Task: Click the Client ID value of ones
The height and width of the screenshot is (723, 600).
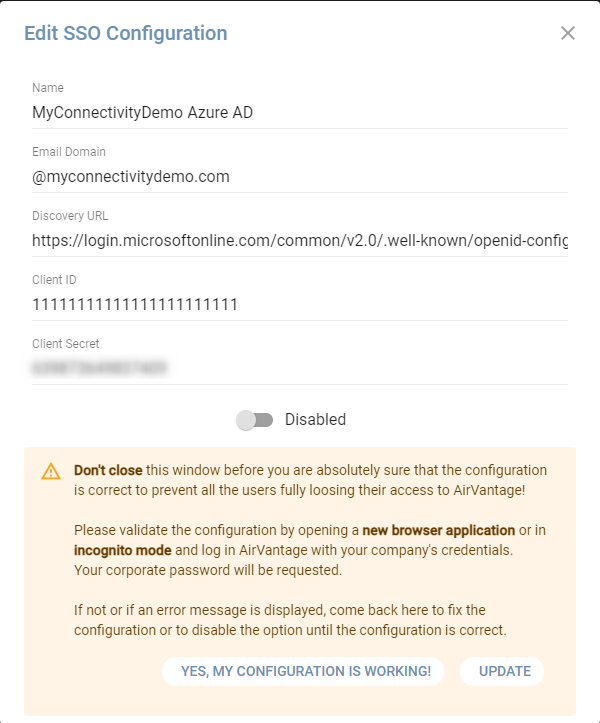Action: [x=135, y=304]
